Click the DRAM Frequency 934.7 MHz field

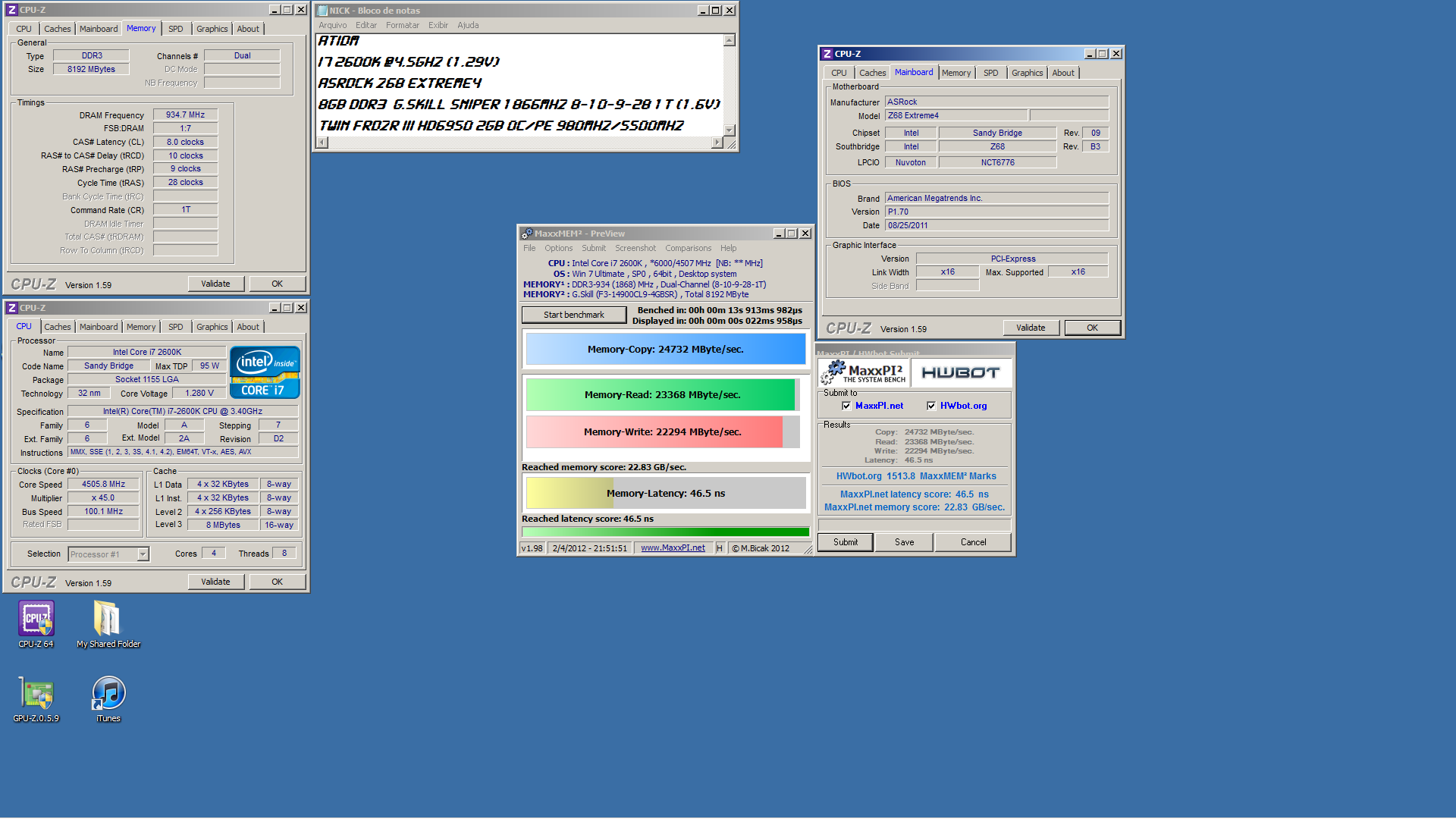[x=185, y=115]
